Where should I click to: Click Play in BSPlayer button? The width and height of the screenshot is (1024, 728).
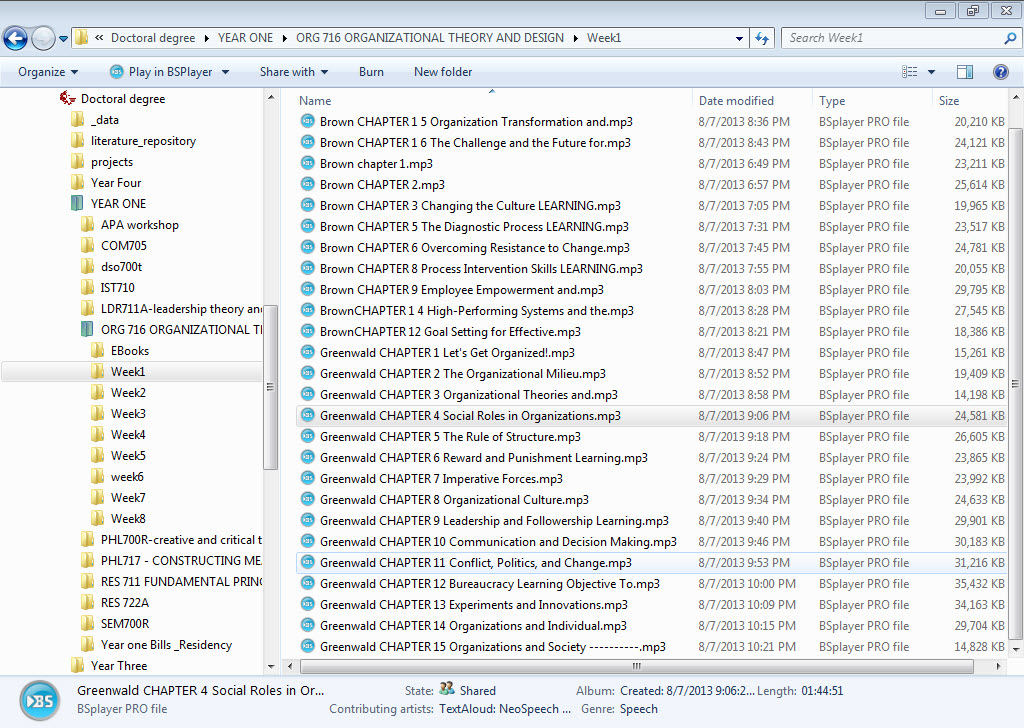coord(161,72)
